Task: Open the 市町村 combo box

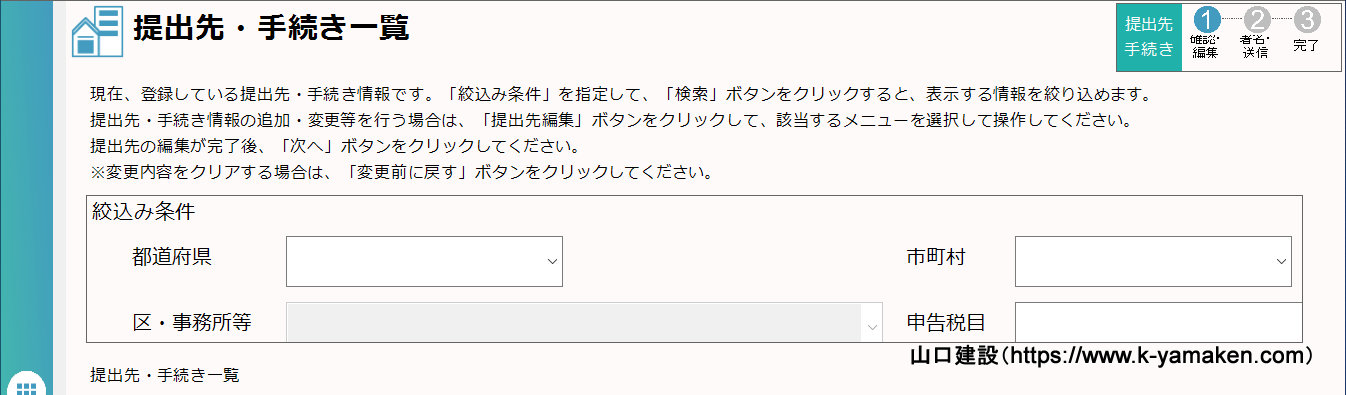Action: [1153, 261]
